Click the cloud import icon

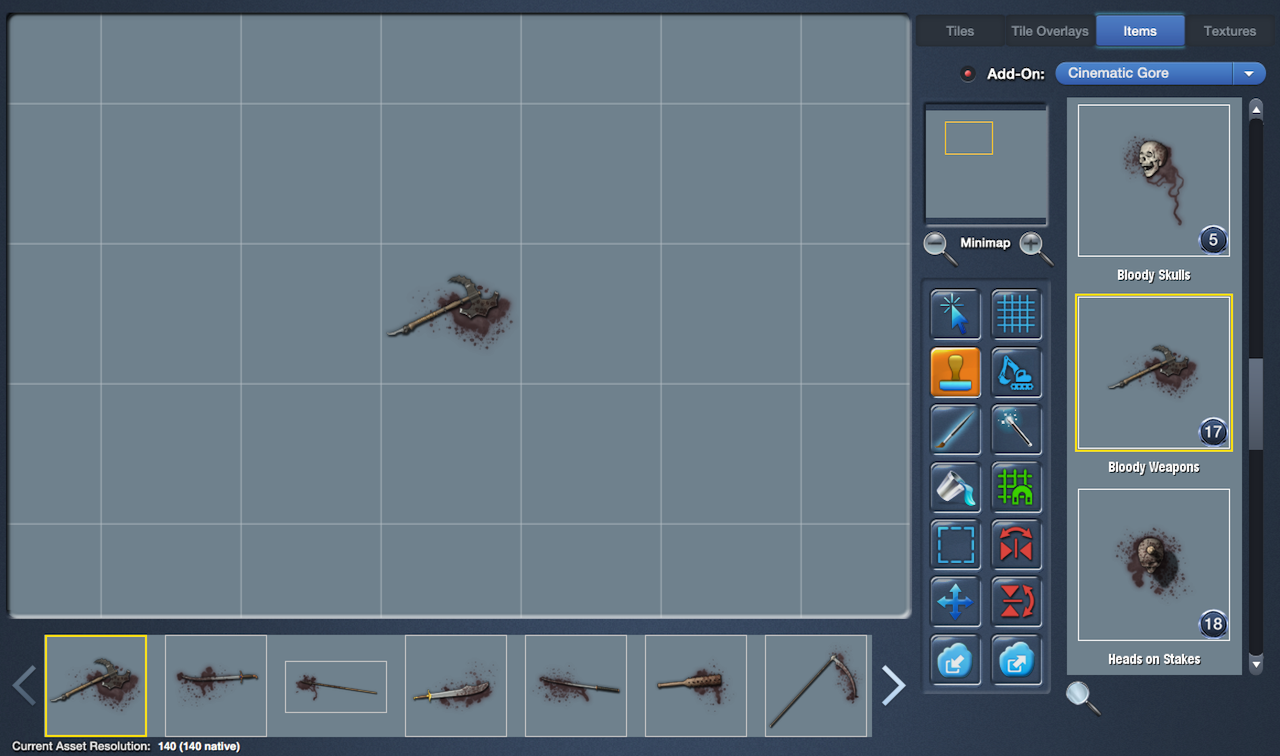coord(955,659)
